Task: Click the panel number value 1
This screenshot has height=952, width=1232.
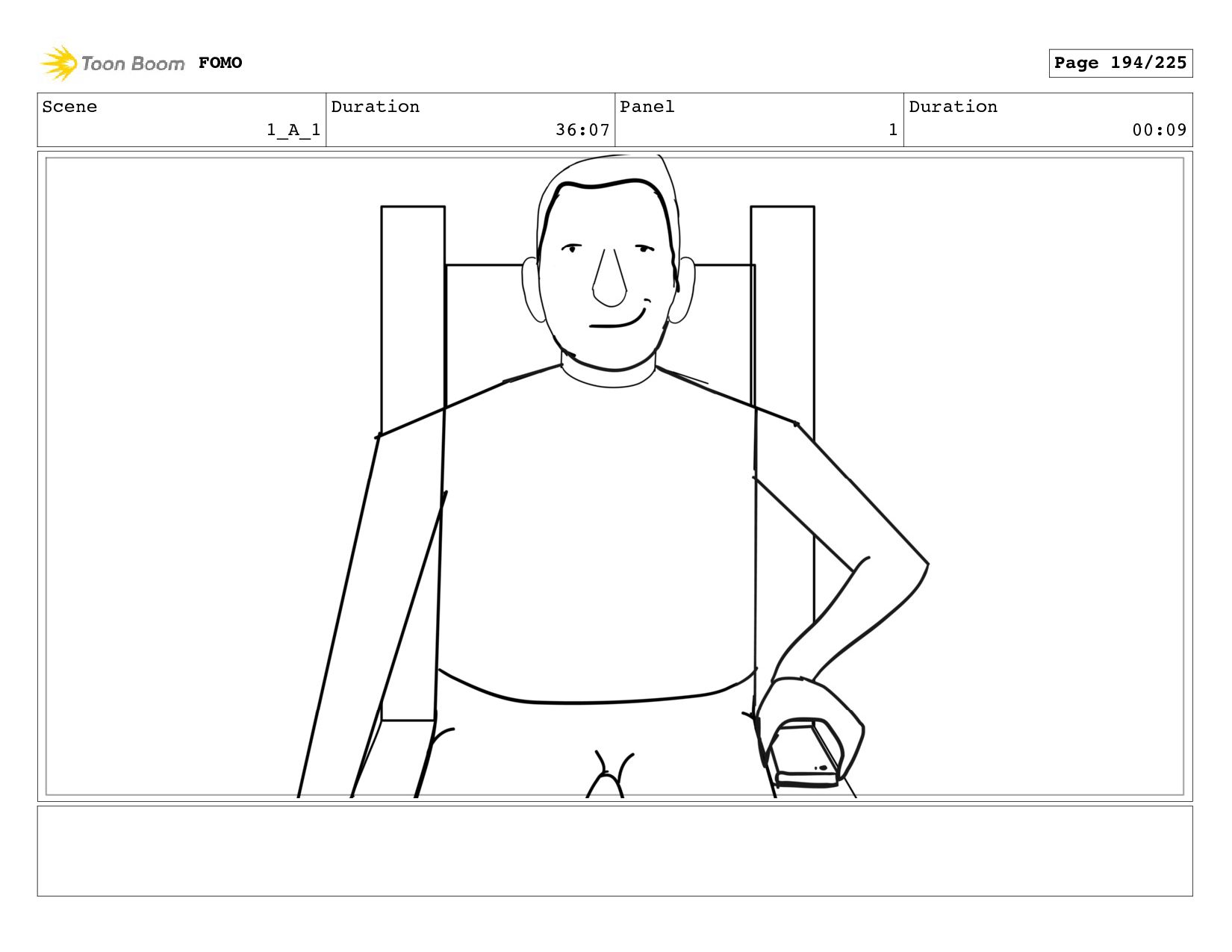Action: tap(893, 130)
